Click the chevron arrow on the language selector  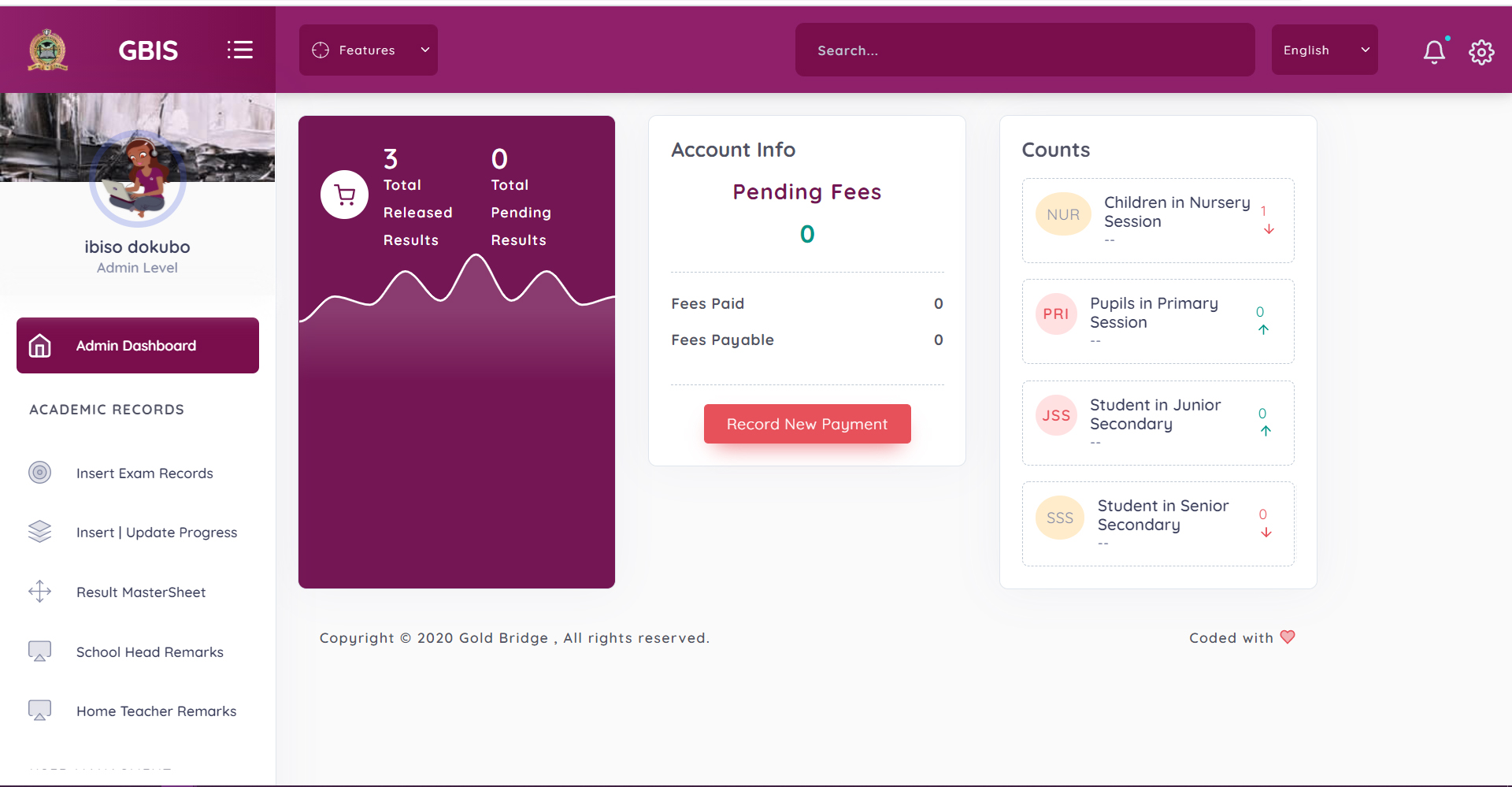(1365, 50)
